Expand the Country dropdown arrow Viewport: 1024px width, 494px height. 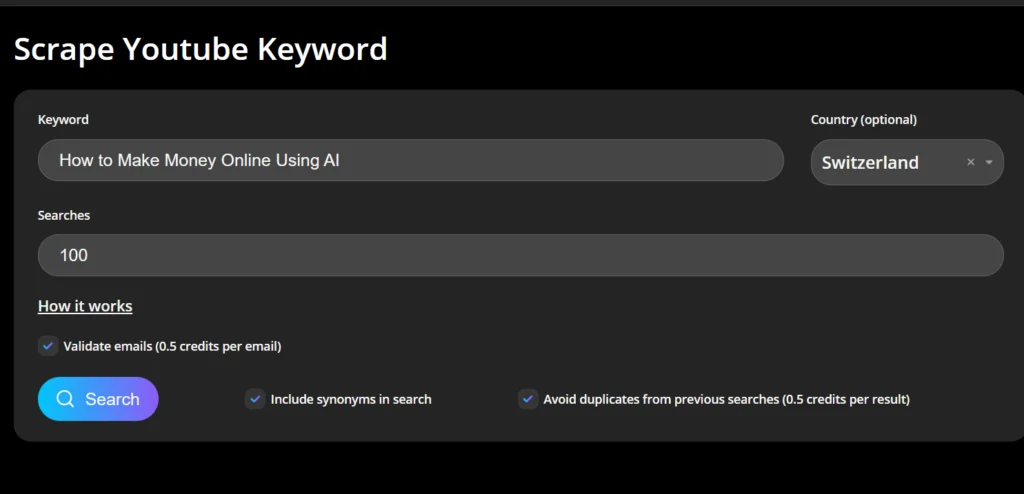tap(989, 162)
